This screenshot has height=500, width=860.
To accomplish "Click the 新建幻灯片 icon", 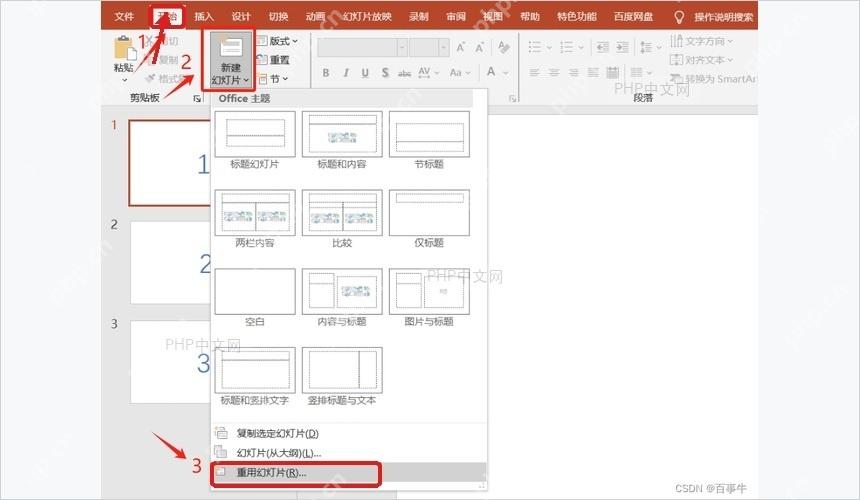I will [x=230, y=48].
